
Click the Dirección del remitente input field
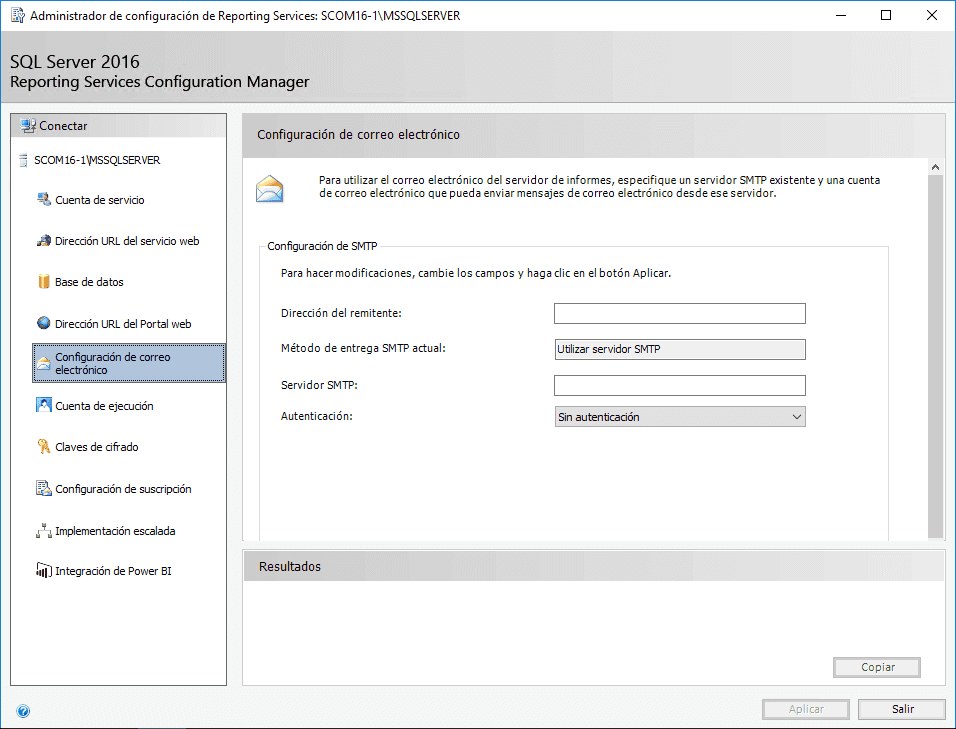[680, 313]
